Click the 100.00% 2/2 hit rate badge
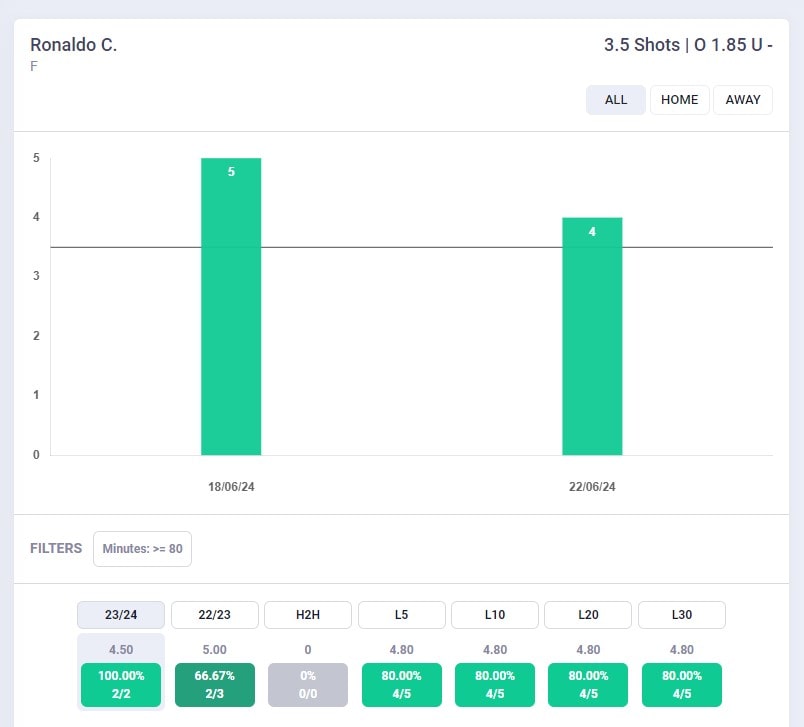This screenshot has width=804, height=727. 121,685
